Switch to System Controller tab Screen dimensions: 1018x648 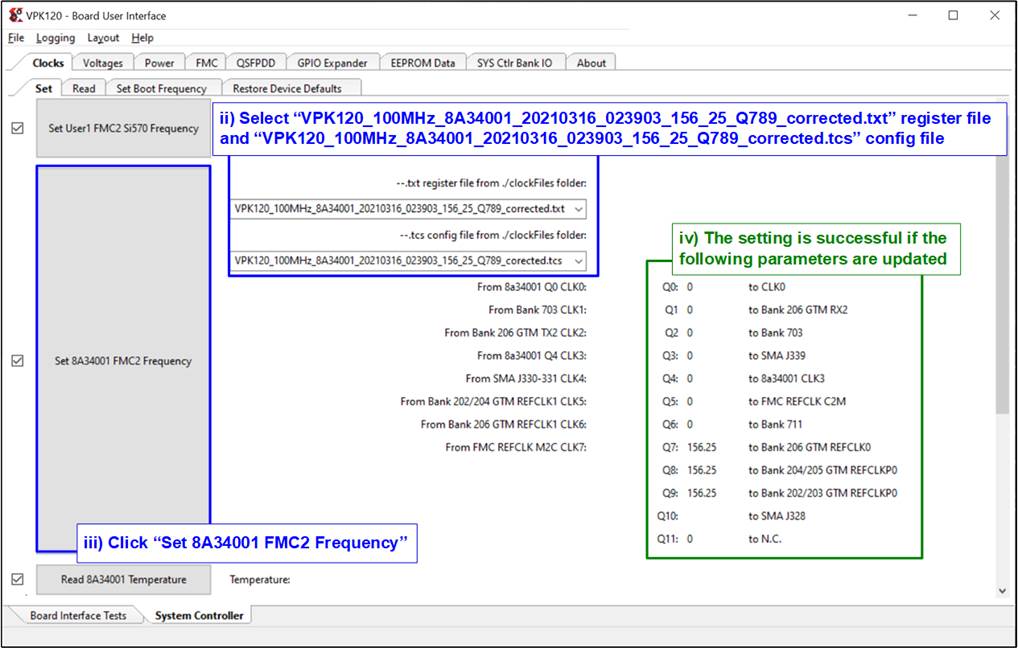tap(199, 616)
